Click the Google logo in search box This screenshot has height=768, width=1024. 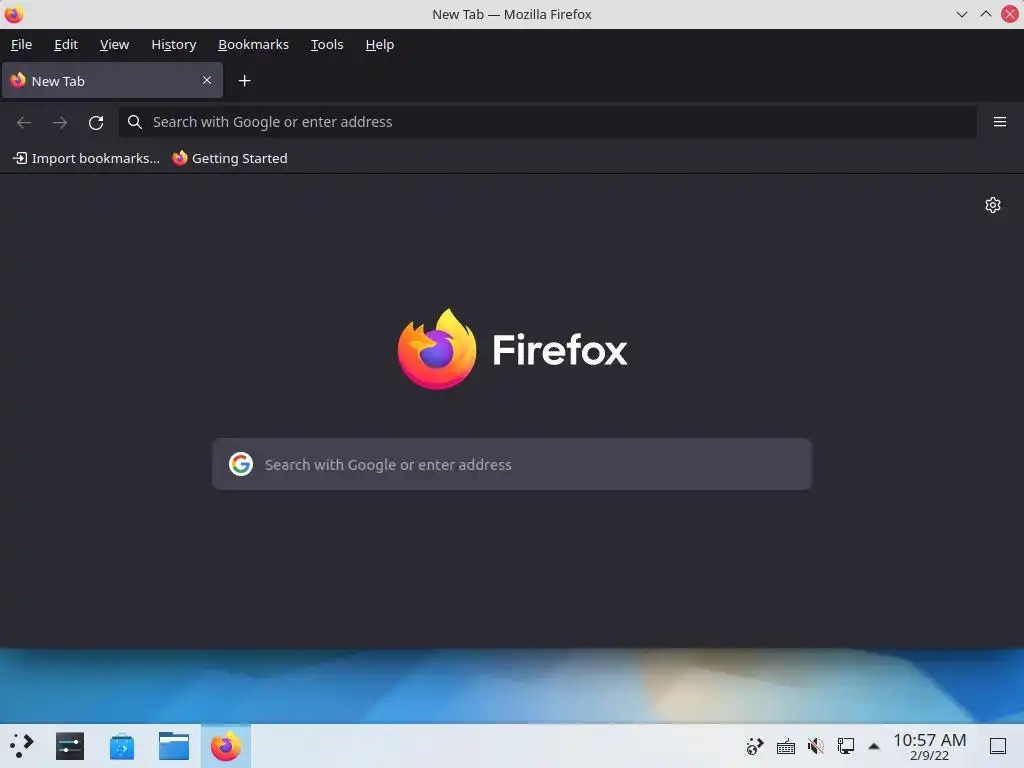240,464
